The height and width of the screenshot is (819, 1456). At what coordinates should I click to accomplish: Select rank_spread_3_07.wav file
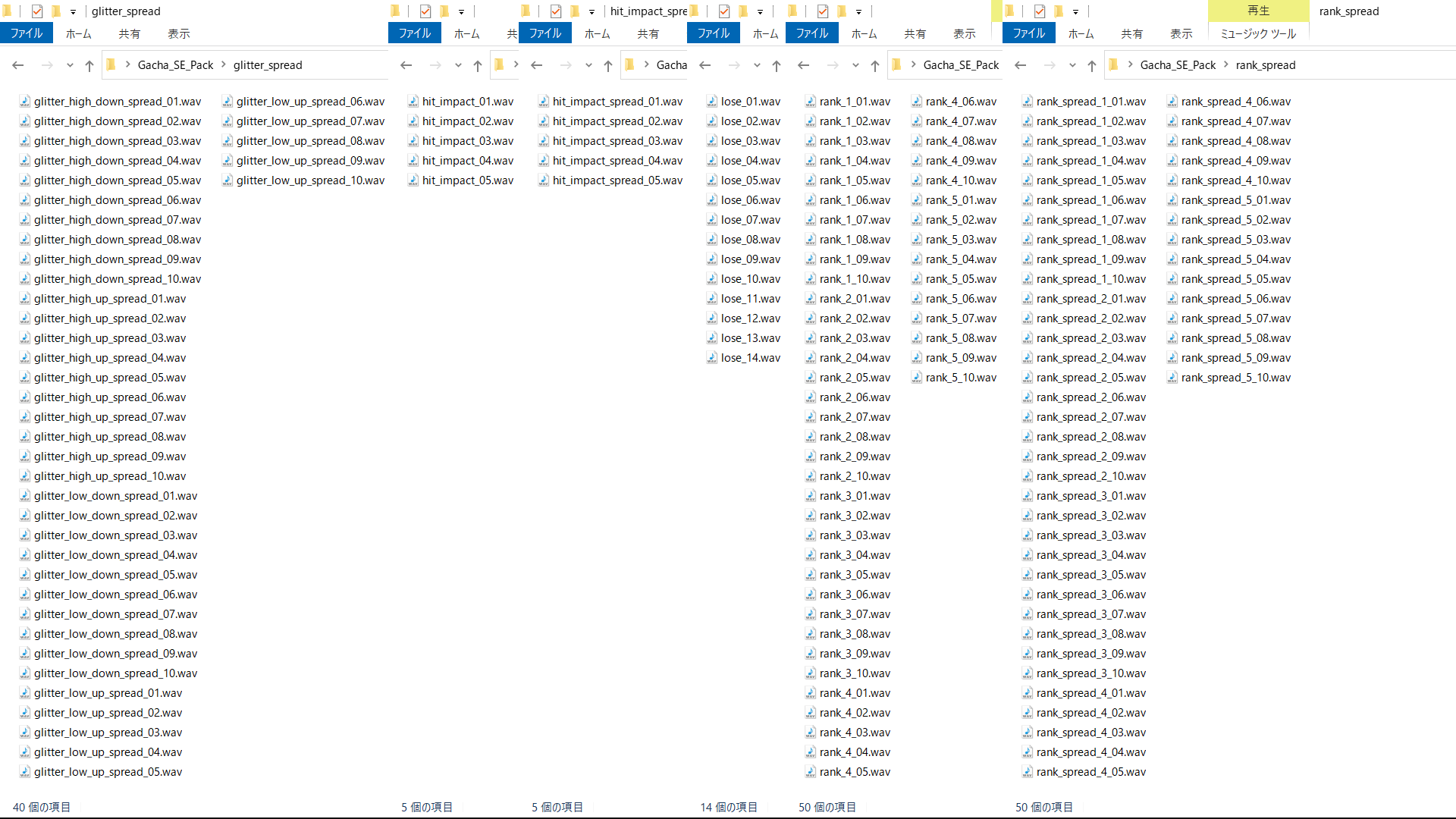point(1090,614)
